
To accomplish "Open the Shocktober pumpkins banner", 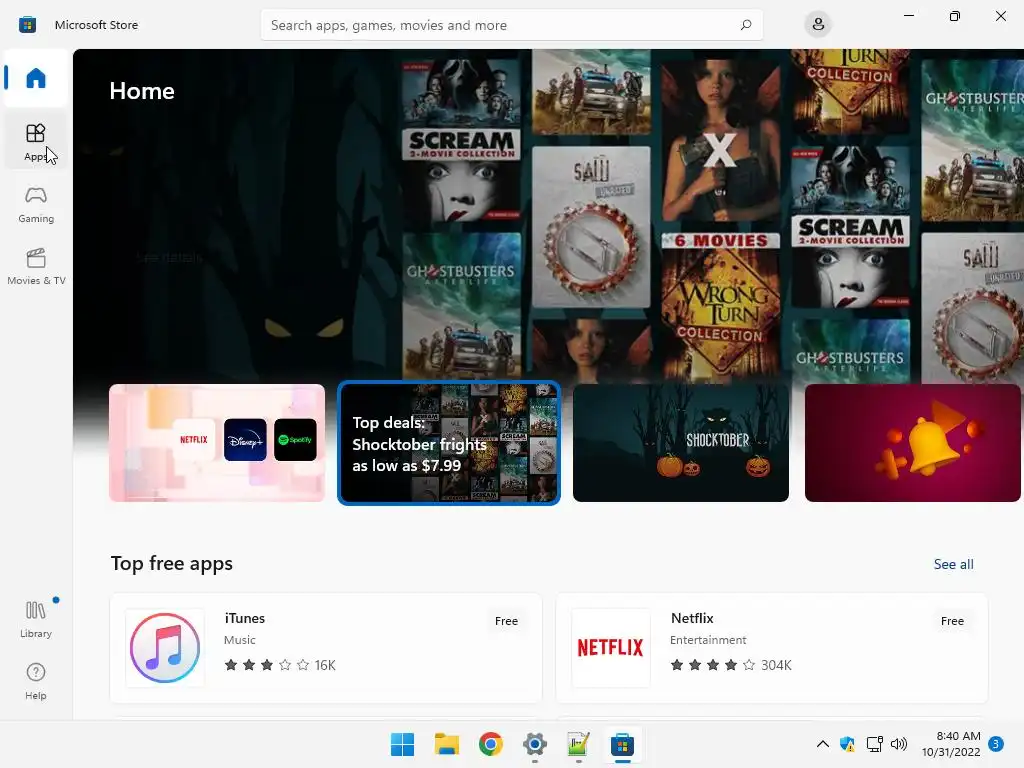I will pyautogui.click(x=680, y=443).
